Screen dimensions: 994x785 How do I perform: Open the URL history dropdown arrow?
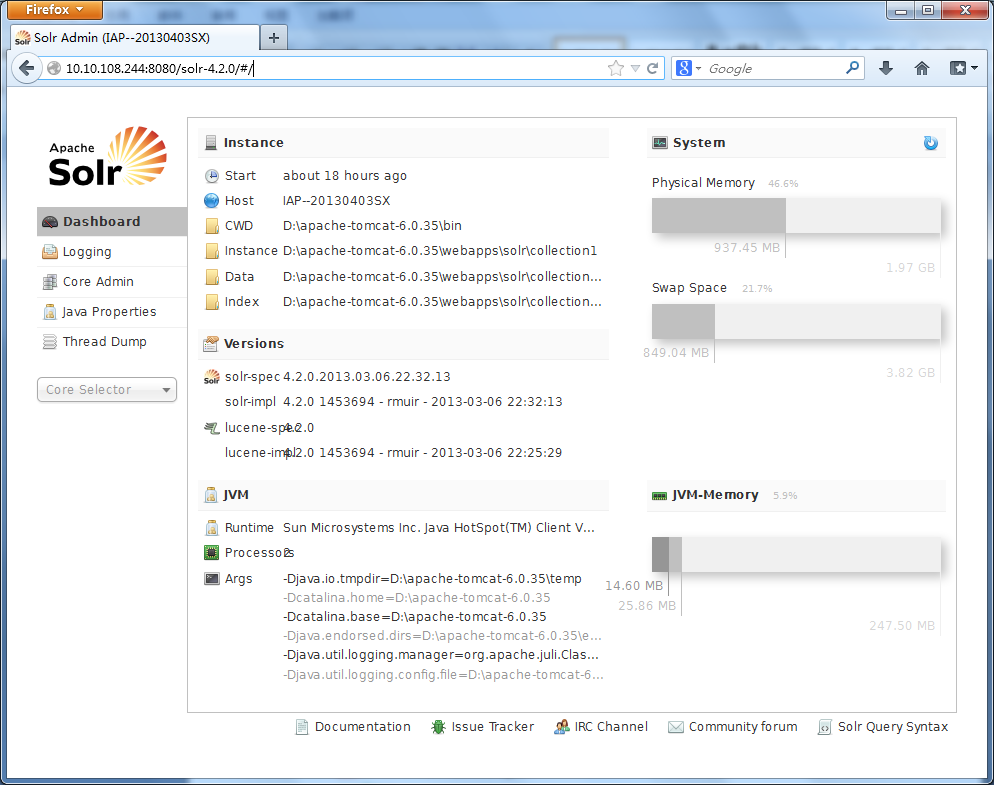(635, 68)
